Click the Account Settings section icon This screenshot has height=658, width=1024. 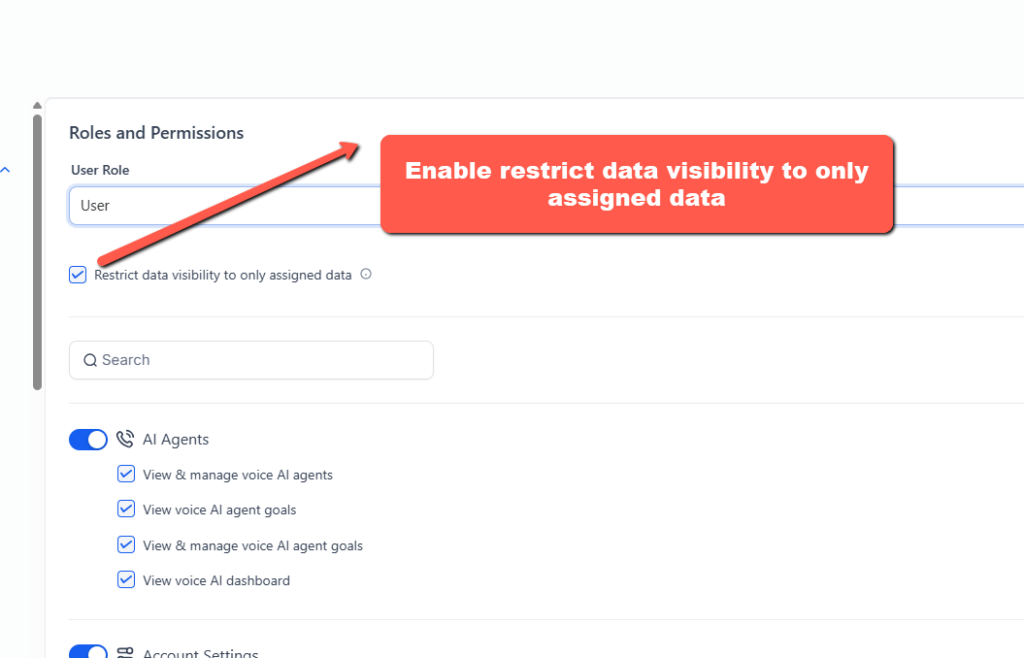click(125, 652)
